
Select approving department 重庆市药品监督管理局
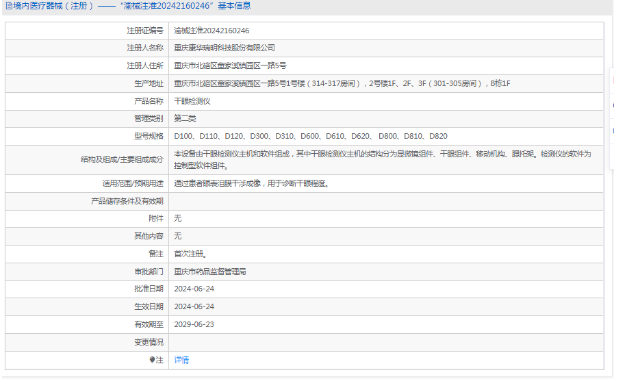[x=210, y=271]
